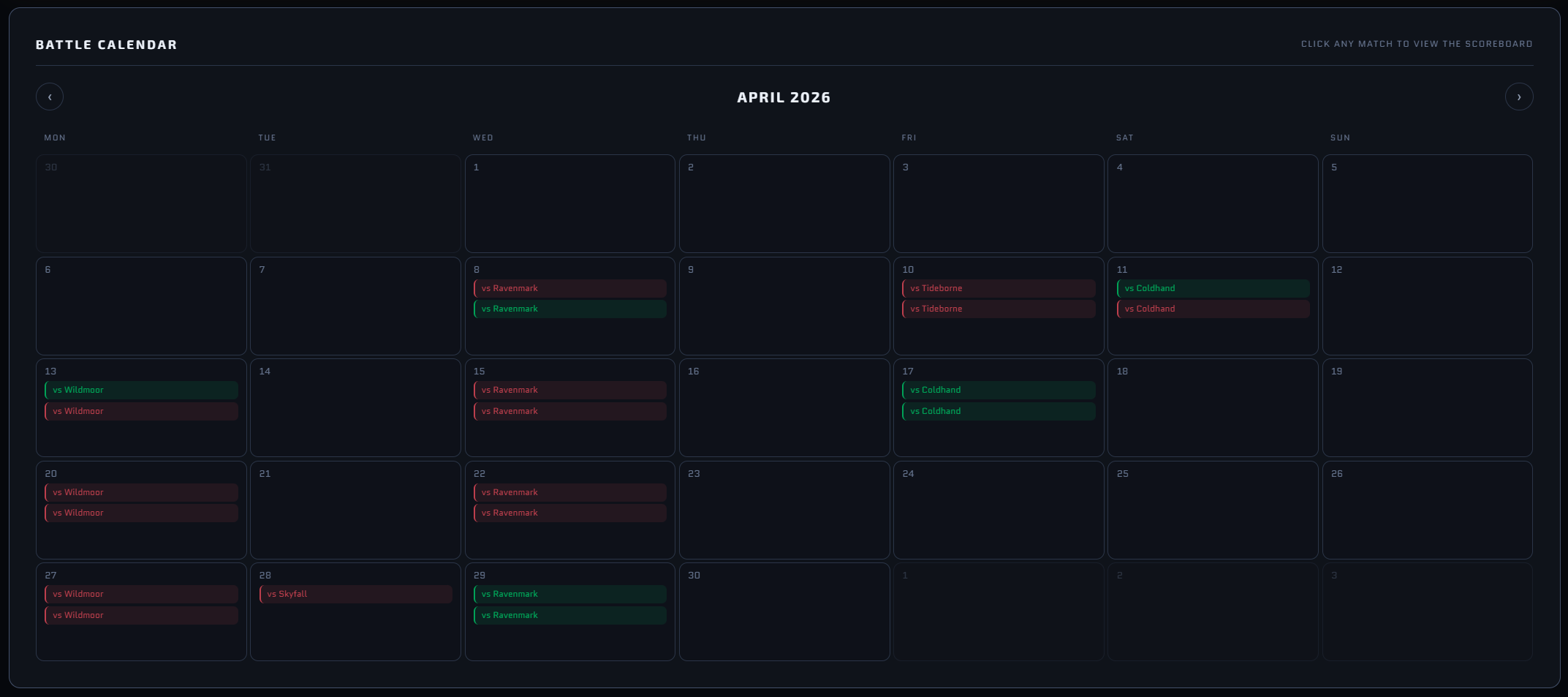View the lower vs Wildmoor match on April 20

coord(141,513)
